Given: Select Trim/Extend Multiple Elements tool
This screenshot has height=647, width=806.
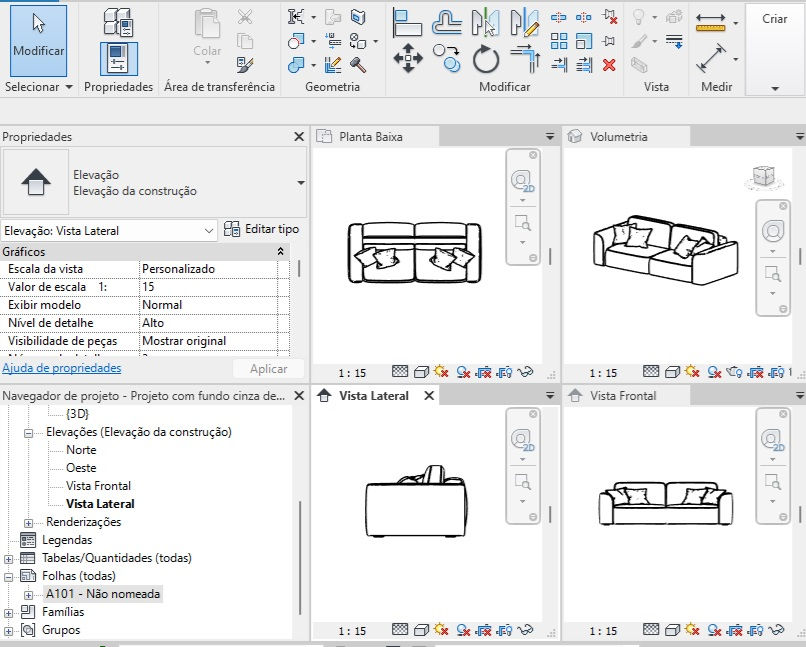Looking at the screenshot, I should tap(583, 65).
